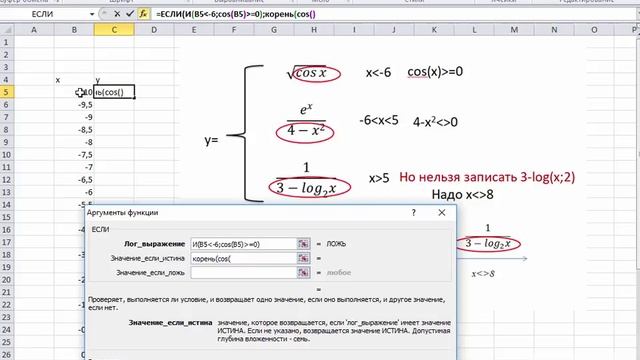Click the Значение_если_истина input field
The width and height of the screenshot is (640, 360).
pyautogui.click(x=243, y=258)
